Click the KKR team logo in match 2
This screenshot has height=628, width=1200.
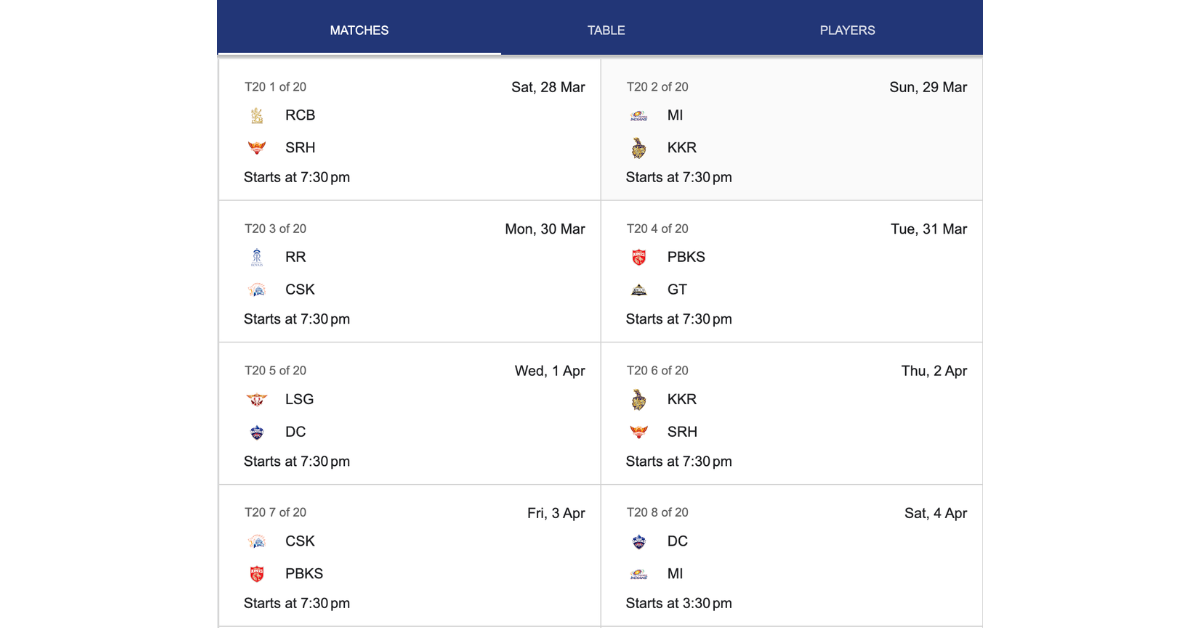pos(639,147)
